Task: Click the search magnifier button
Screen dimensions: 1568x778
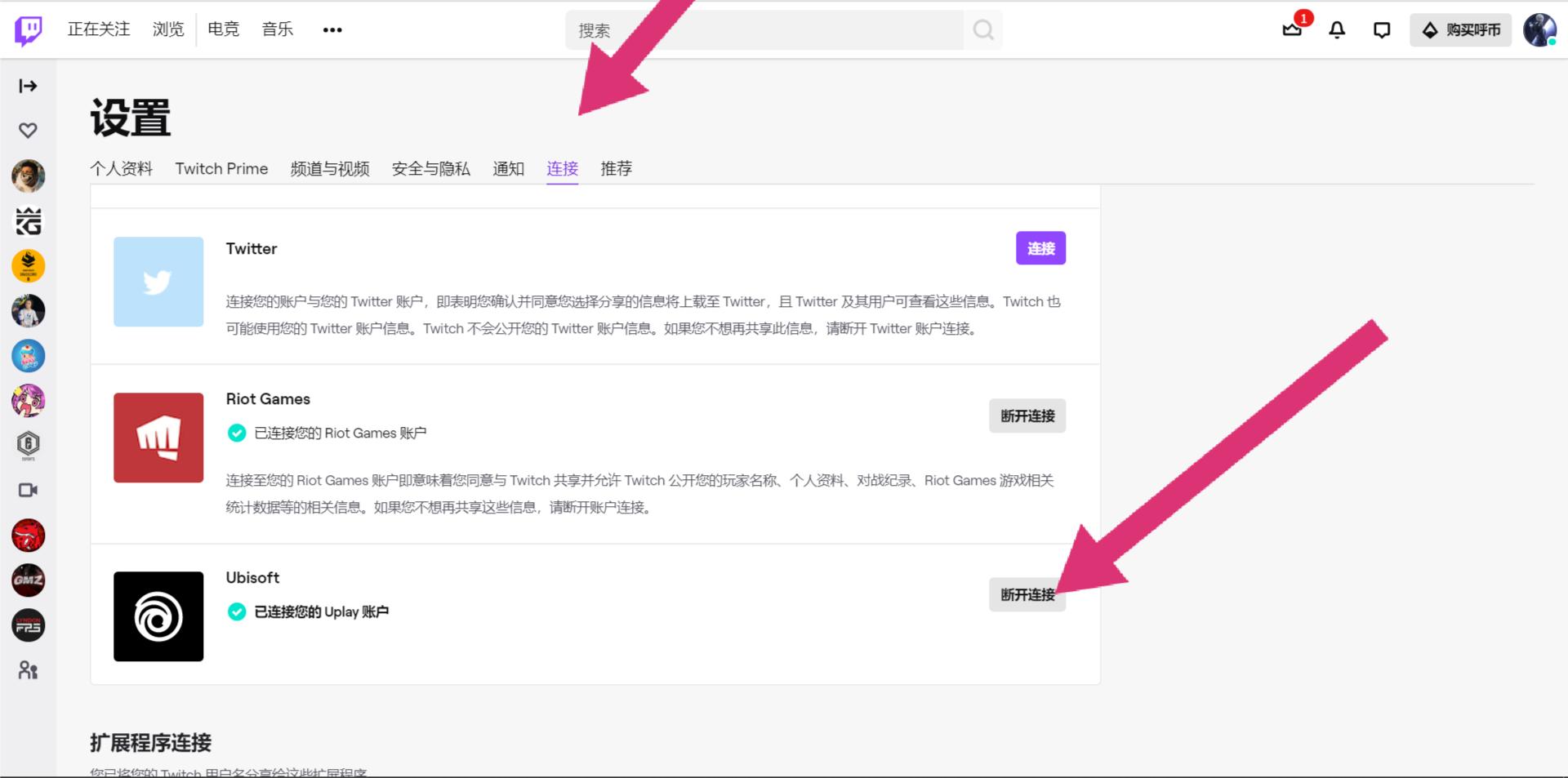Action: (x=983, y=30)
